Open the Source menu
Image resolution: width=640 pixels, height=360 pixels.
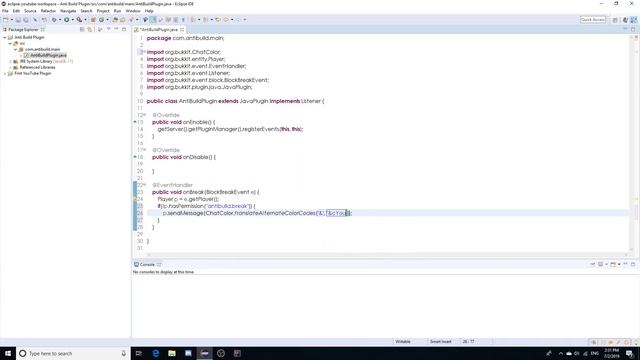click(x=30, y=11)
